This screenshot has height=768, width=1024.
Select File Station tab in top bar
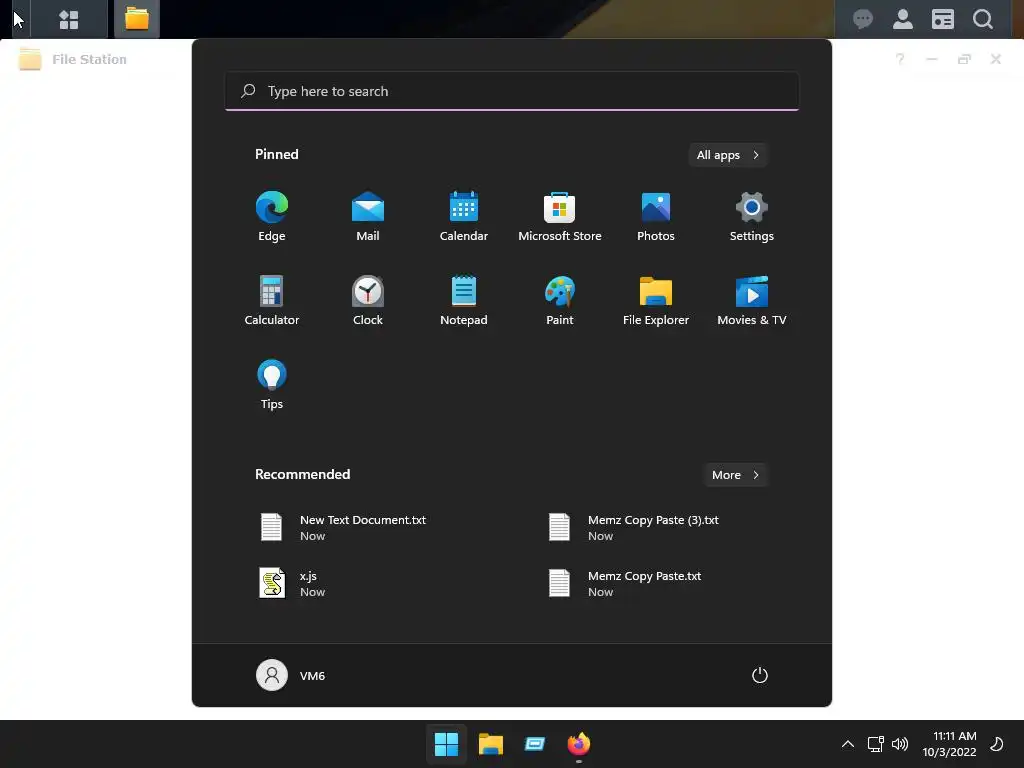click(x=136, y=19)
